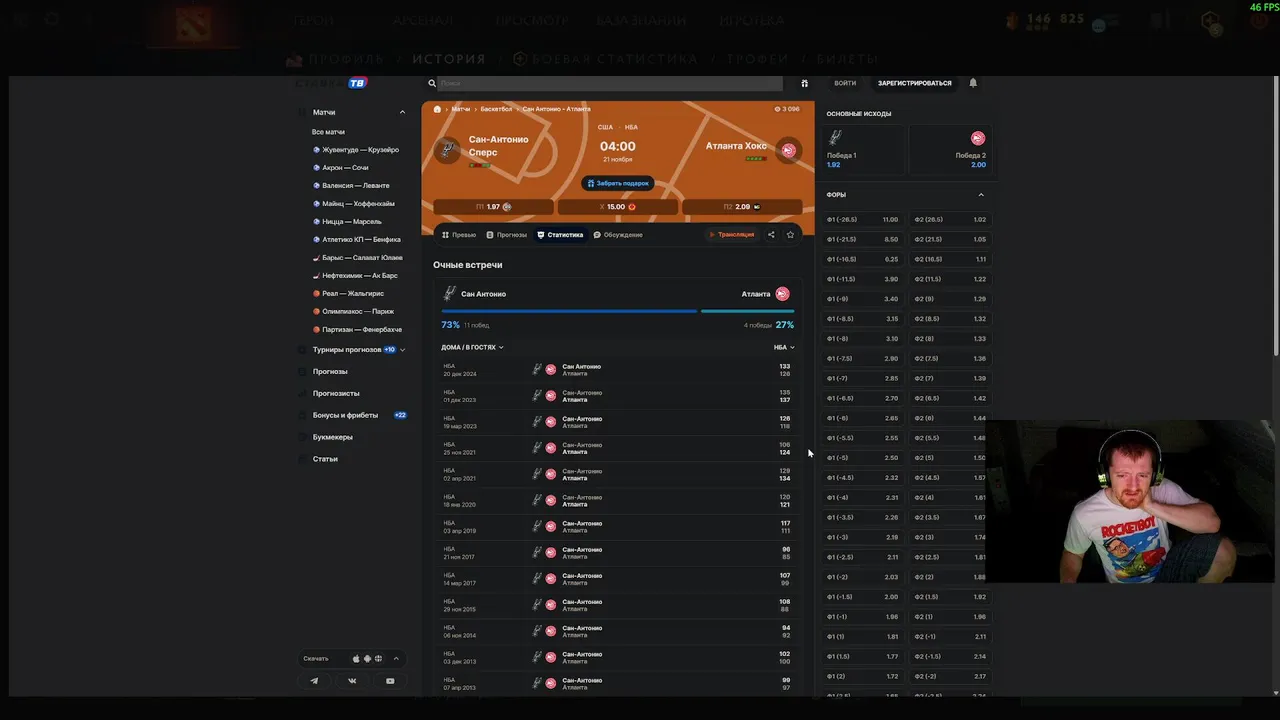Click the home icon in the breadcrumb
This screenshot has width=1280, height=720.
(x=437, y=109)
